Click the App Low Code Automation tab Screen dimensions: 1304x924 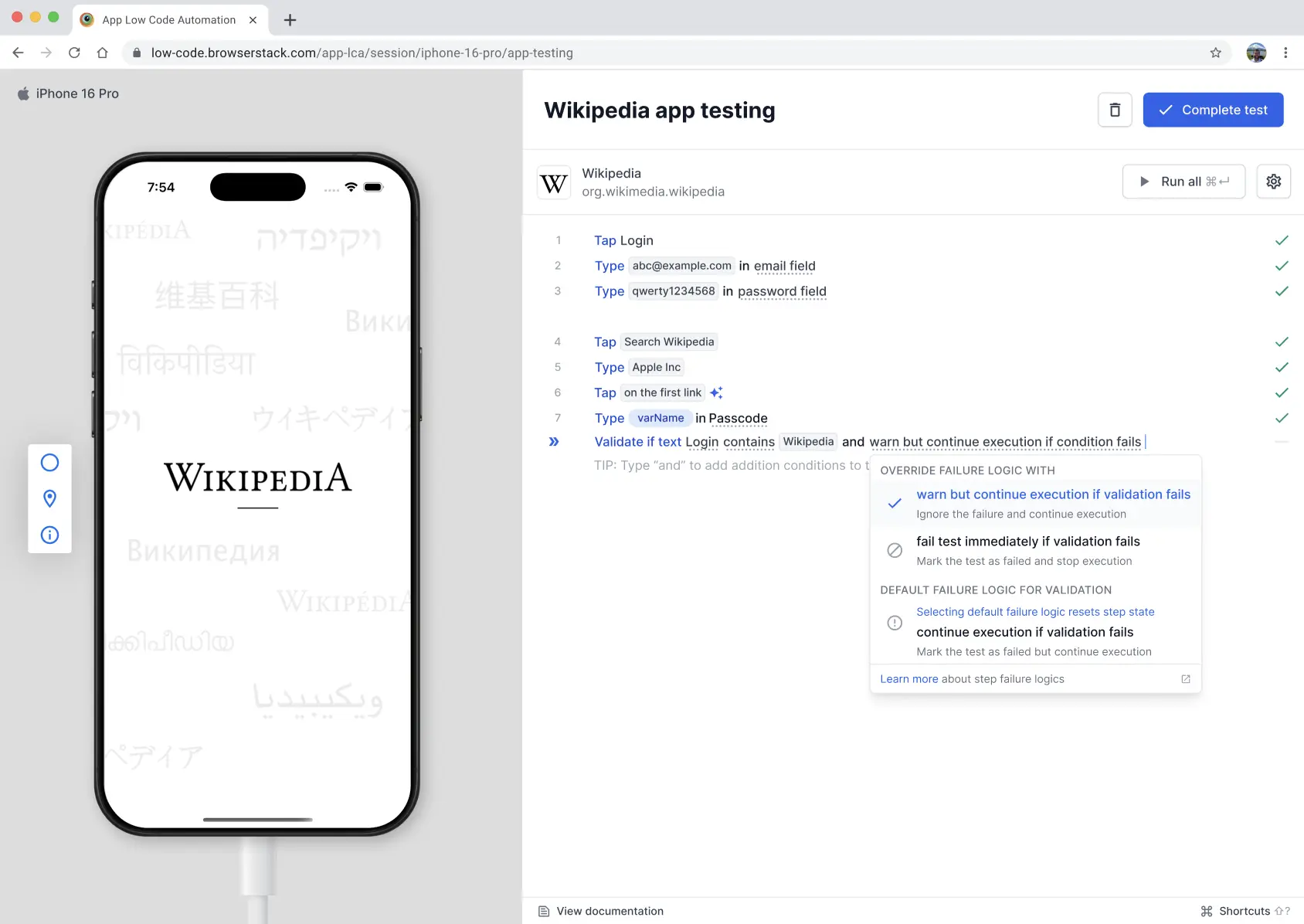tap(169, 20)
